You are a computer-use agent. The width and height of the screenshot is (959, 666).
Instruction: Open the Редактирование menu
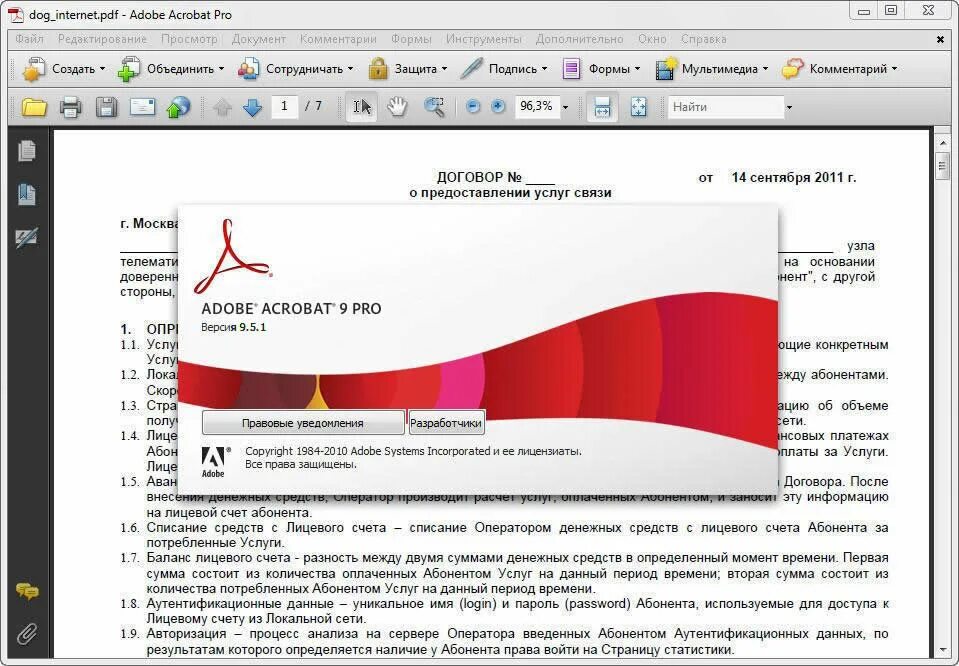coord(102,39)
